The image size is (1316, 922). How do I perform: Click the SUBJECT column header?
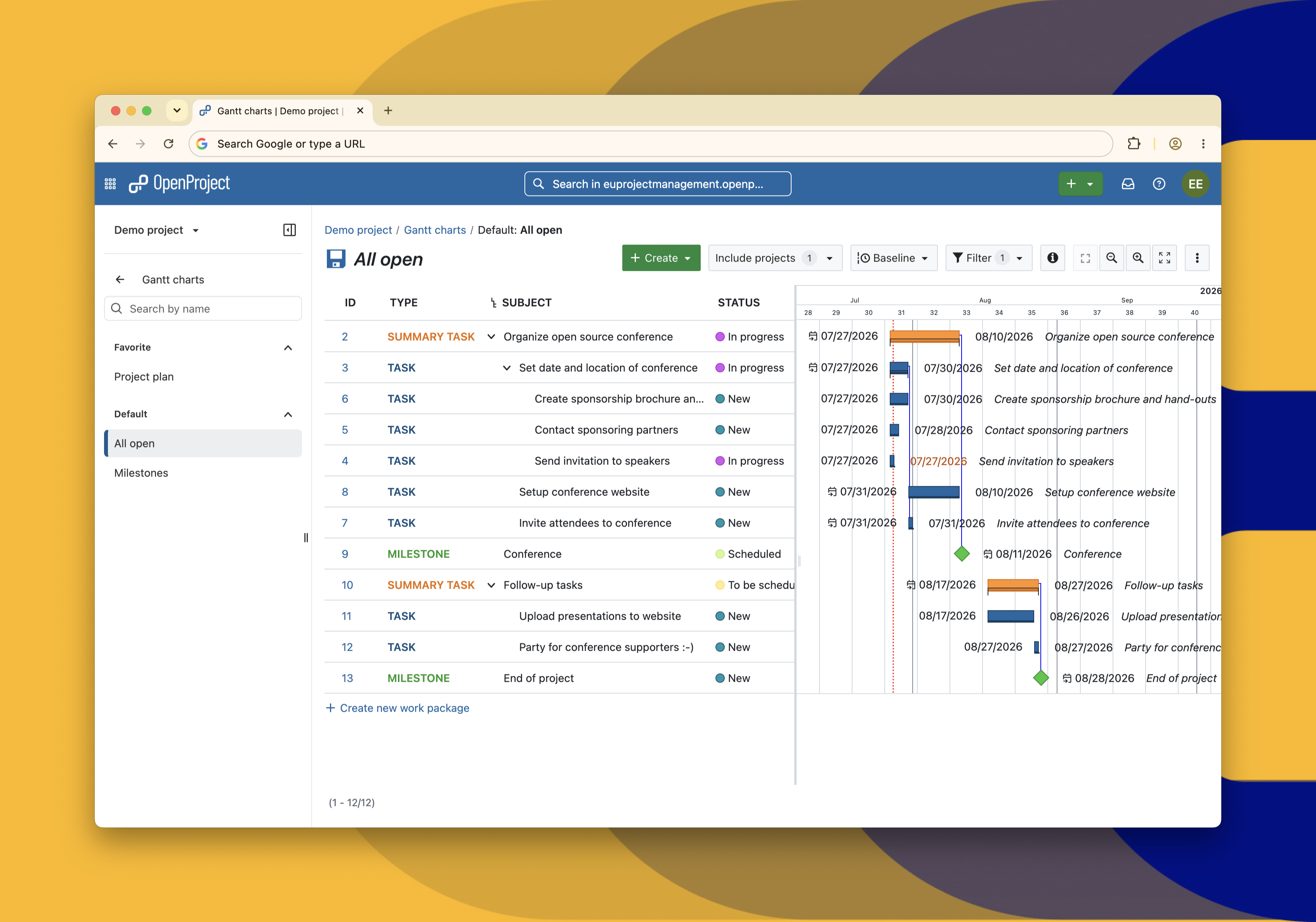(526, 303)
